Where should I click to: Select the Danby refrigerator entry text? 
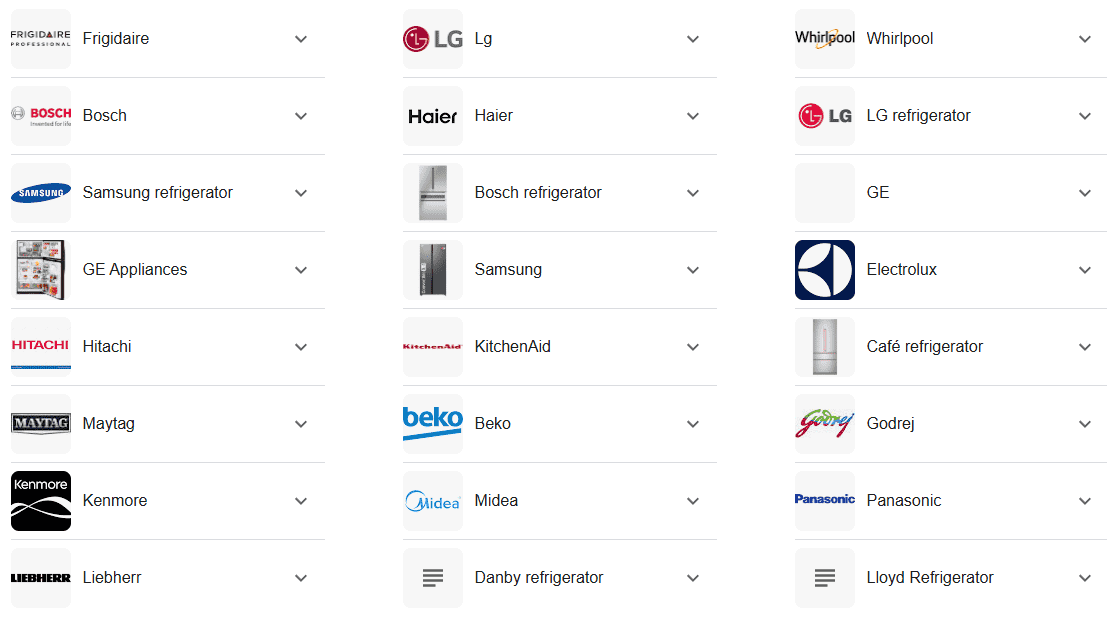[539, 577]
